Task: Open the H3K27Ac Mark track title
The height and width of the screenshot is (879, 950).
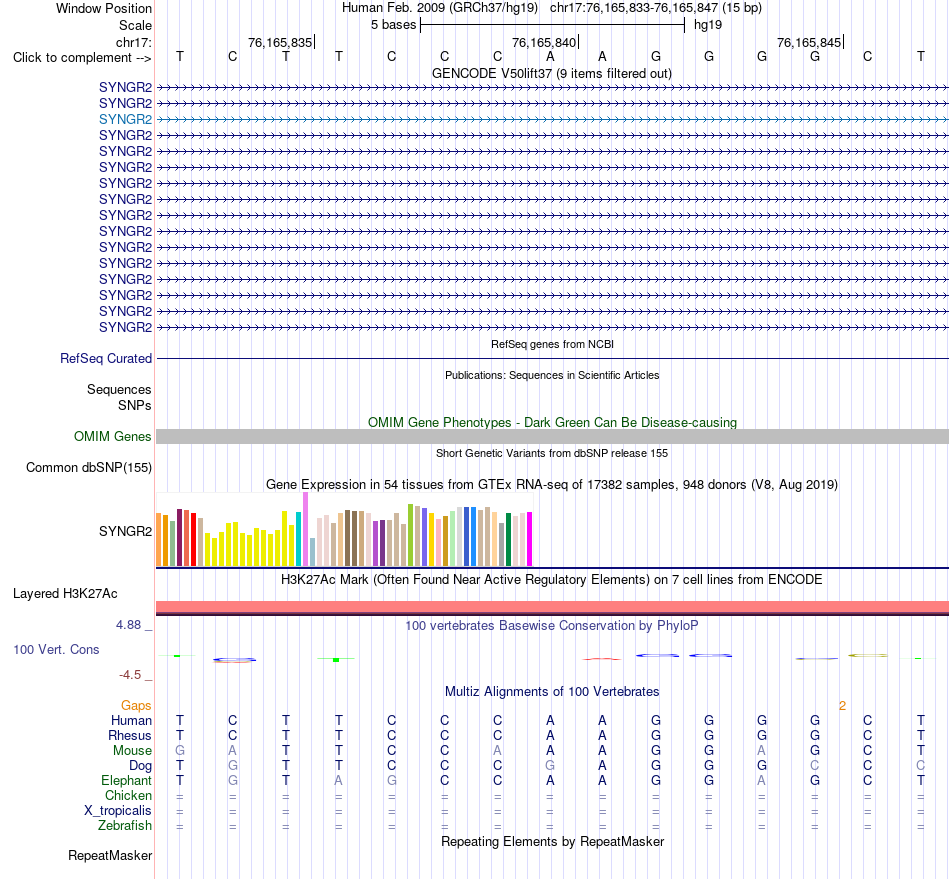Action: tap(552, 580)
